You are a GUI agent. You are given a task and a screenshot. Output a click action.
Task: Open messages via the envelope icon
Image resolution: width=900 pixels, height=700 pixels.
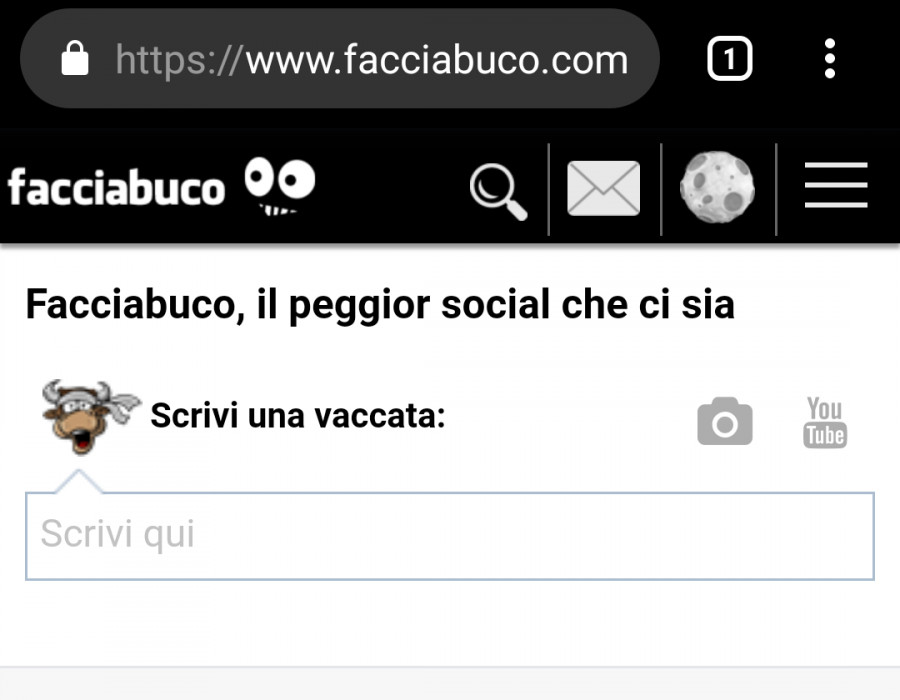click(603, 188)
